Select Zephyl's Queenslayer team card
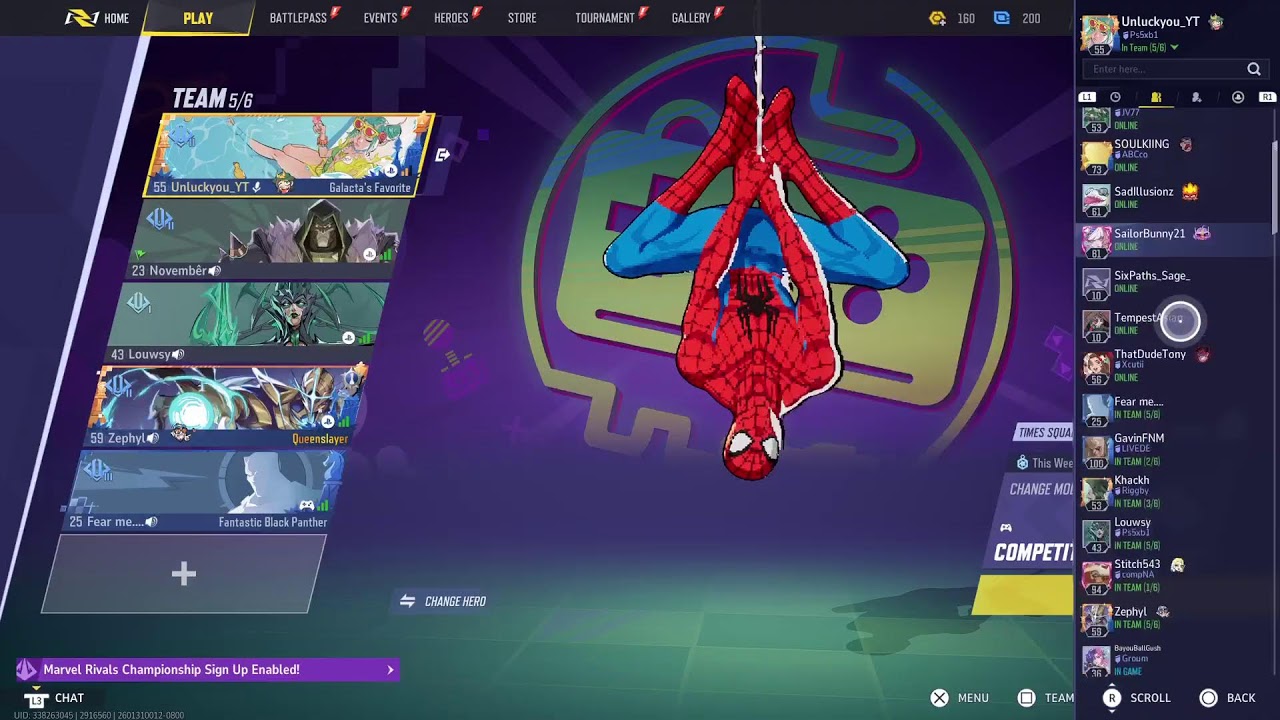The image size is (1280, 720). point(227,407)
